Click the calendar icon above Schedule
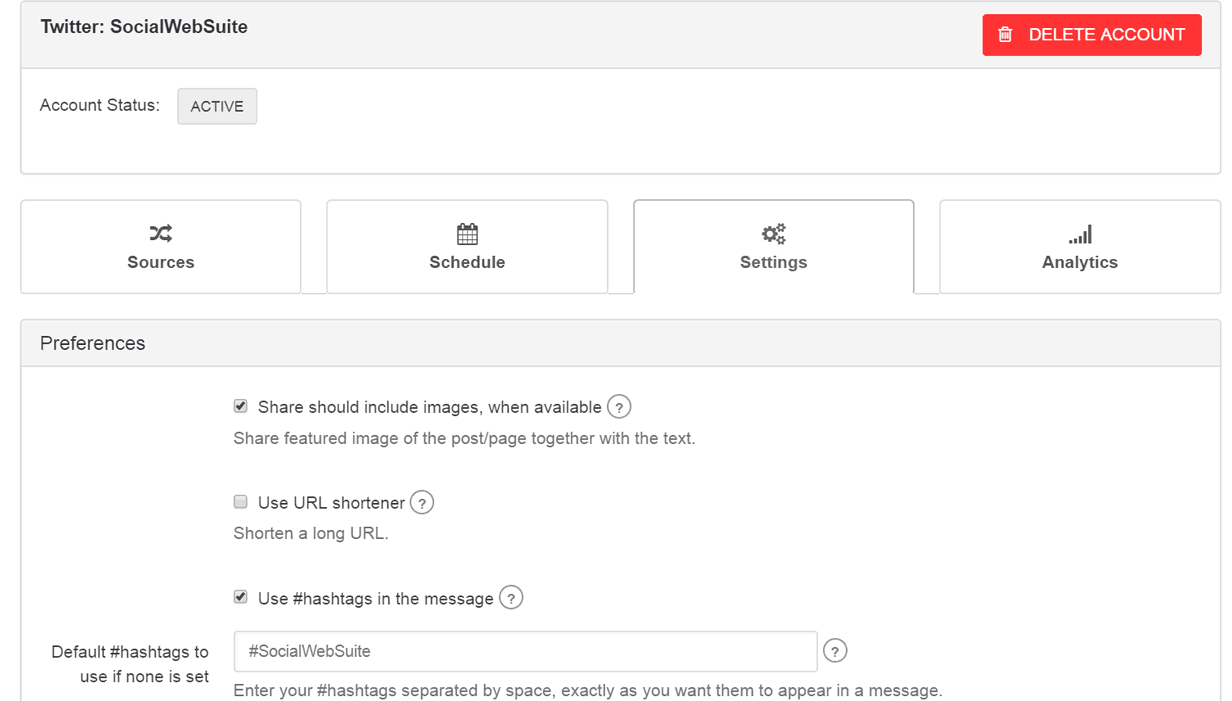Screen dimensions: 1232x701 (467, 234)
